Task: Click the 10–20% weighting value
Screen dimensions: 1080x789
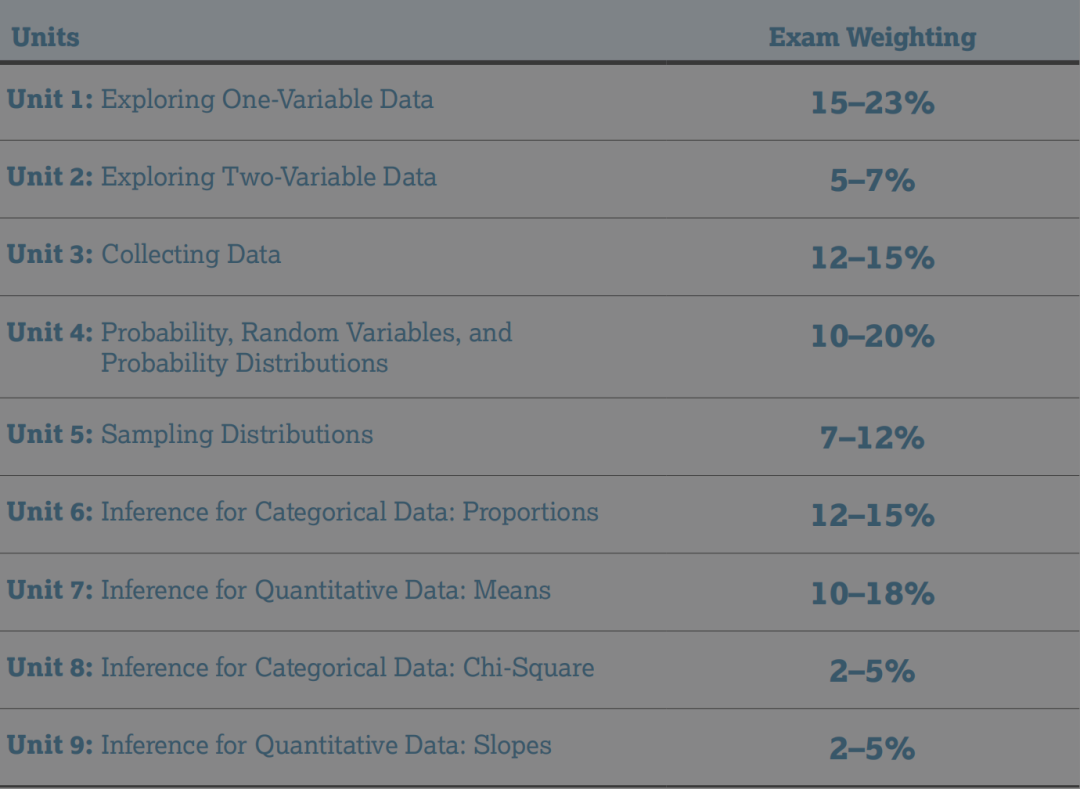Action: pos(872,337)
